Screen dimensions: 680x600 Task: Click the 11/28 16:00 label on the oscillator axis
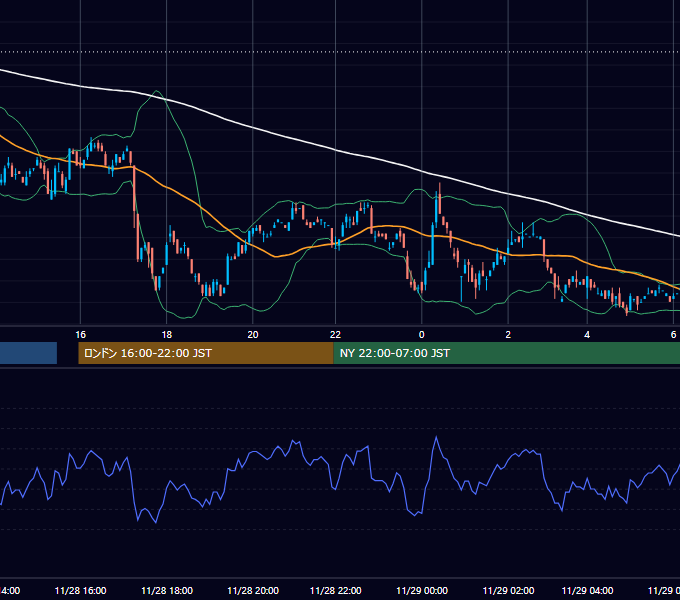coord(81,590)
